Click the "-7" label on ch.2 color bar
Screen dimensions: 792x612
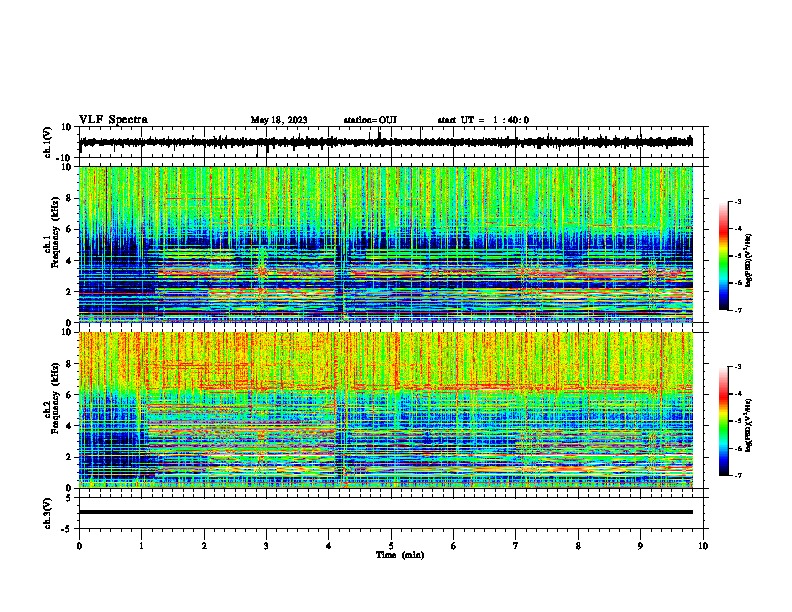738,475
